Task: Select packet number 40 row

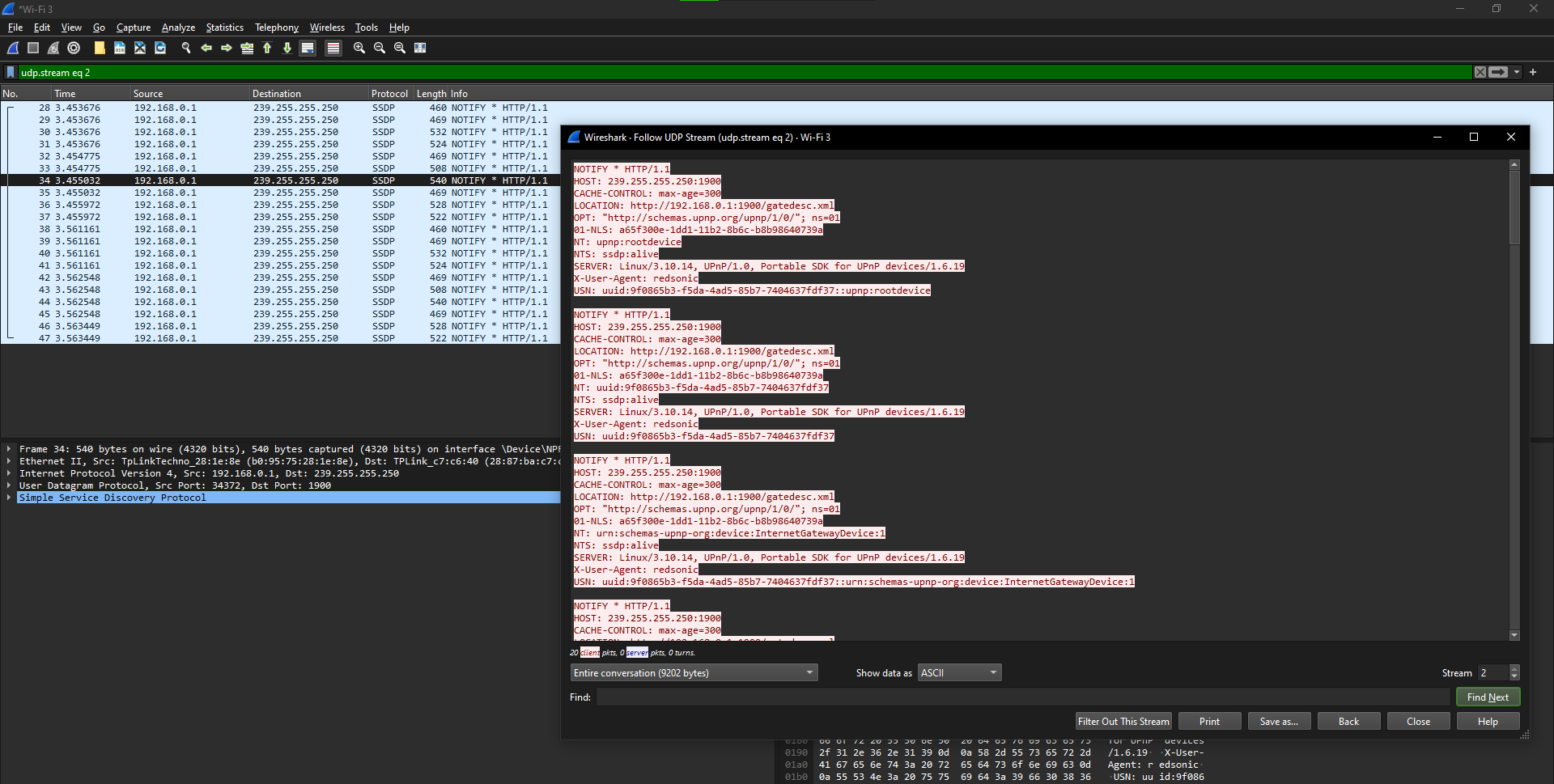Action: coord(280,253)
